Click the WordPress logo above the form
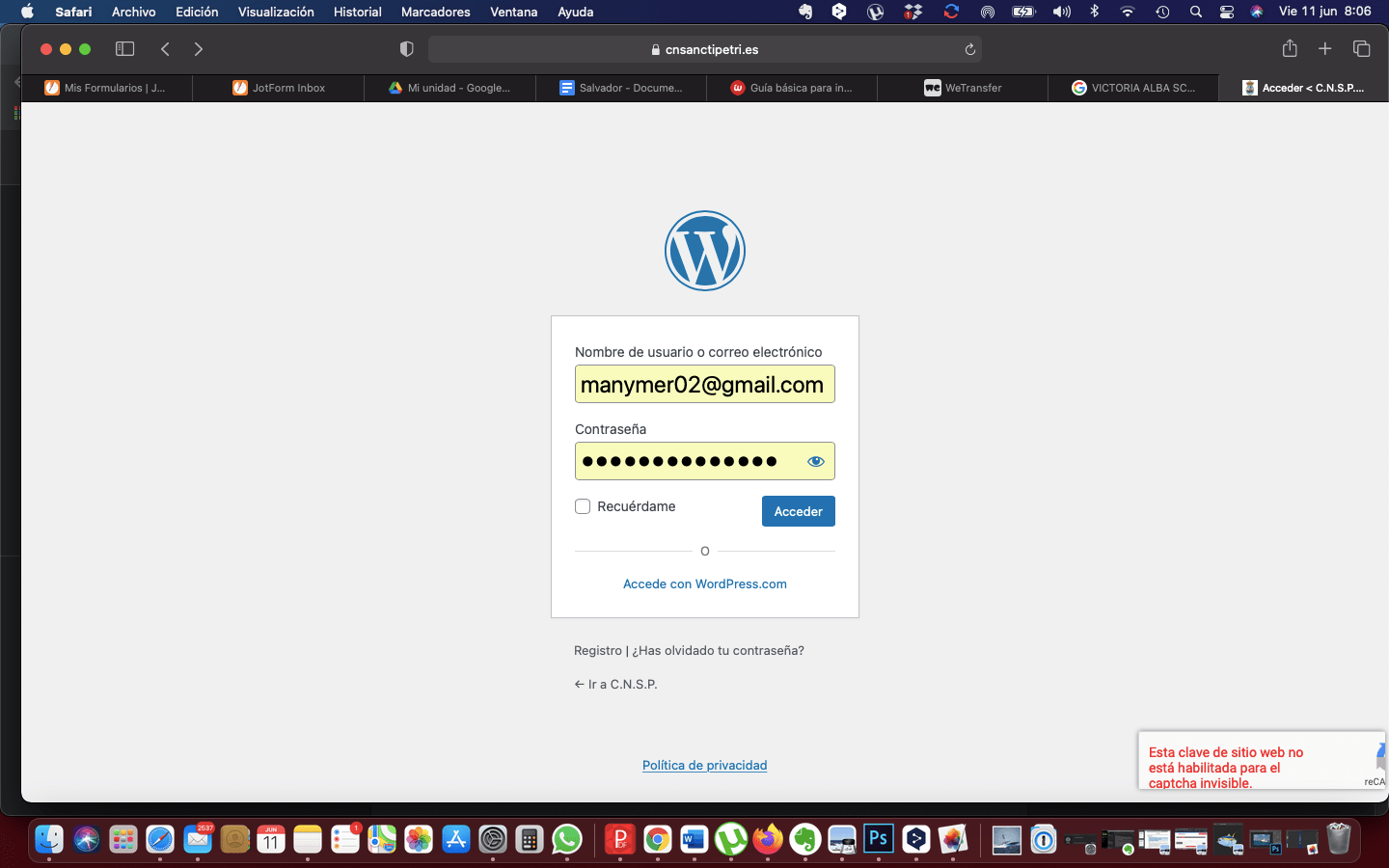Image resolution: width=1389 pixels, height=868 pixels. (705, 251)
